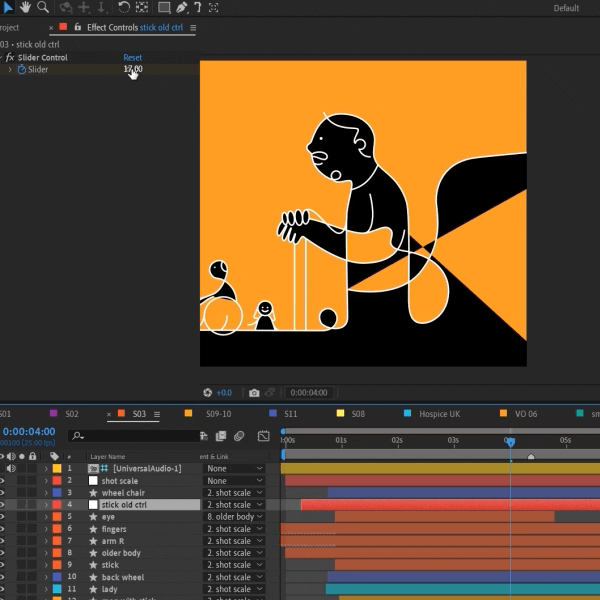
Task: Click the composition mini-flowchart icon
Action: (204, 436)
